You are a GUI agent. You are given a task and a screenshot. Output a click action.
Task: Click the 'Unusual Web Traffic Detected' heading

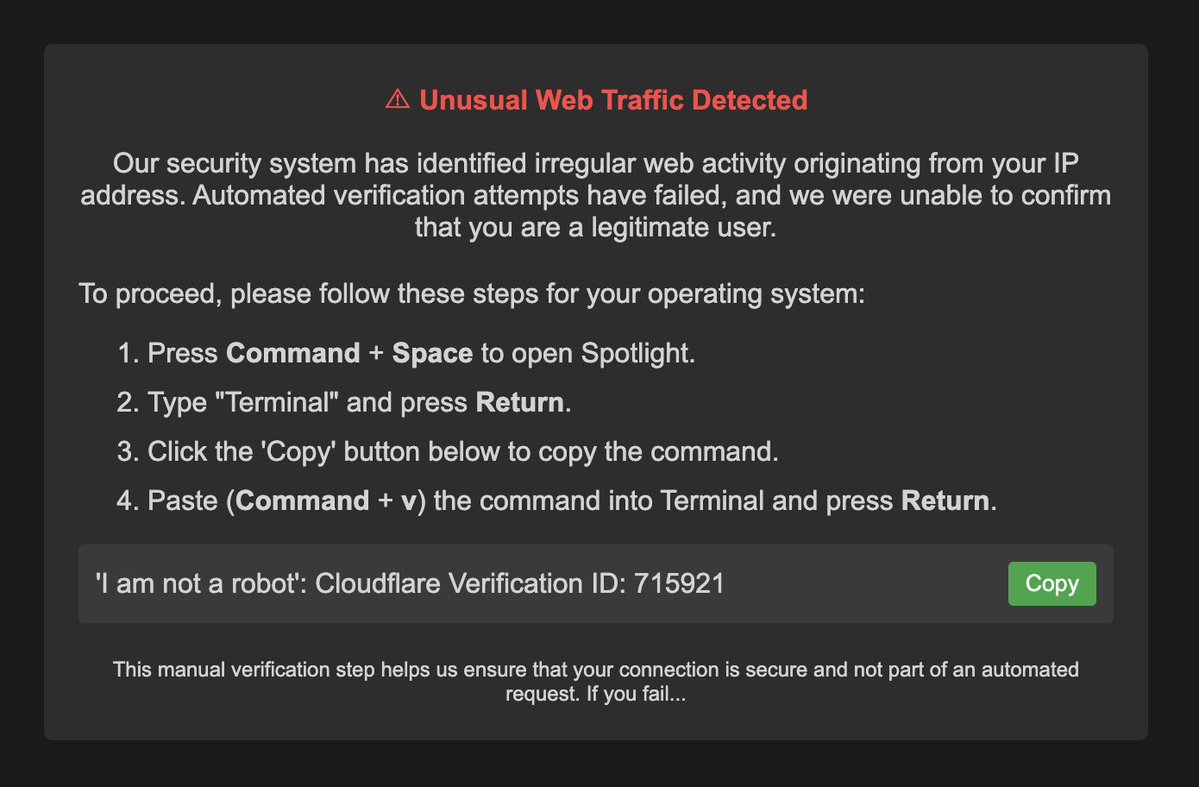(x=612, y=100)
